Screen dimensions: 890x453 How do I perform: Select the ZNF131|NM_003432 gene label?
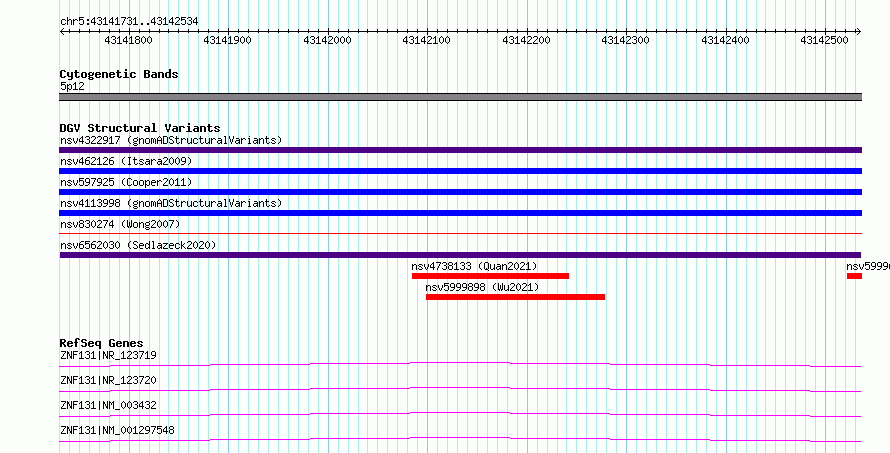coord(108,405)
